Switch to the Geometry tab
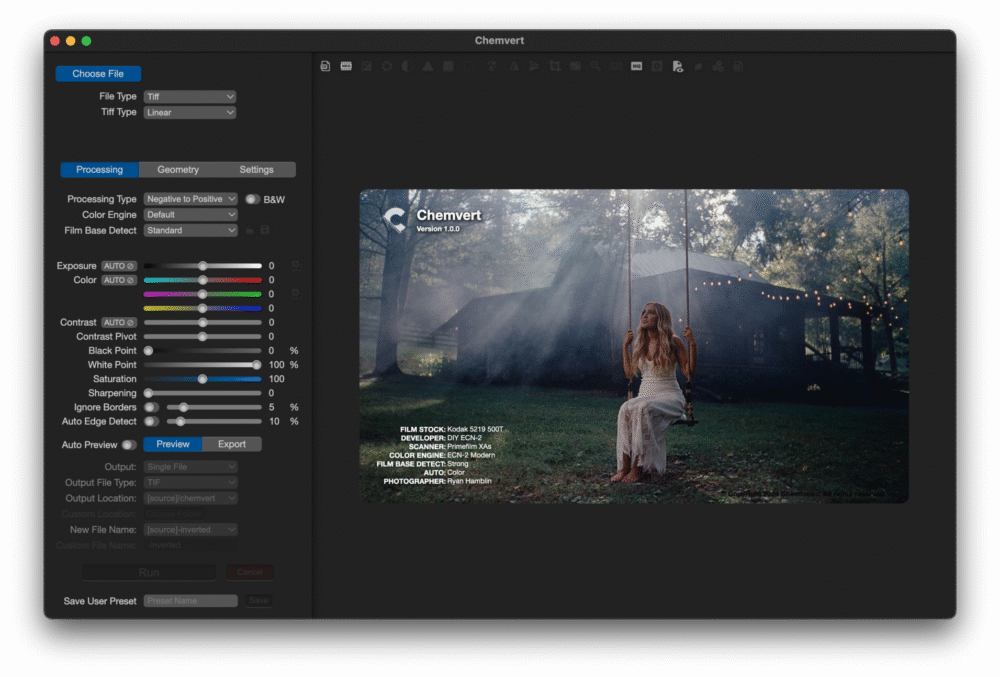The width and height of the screenshot is (1000, 677). tap(178, 170)
